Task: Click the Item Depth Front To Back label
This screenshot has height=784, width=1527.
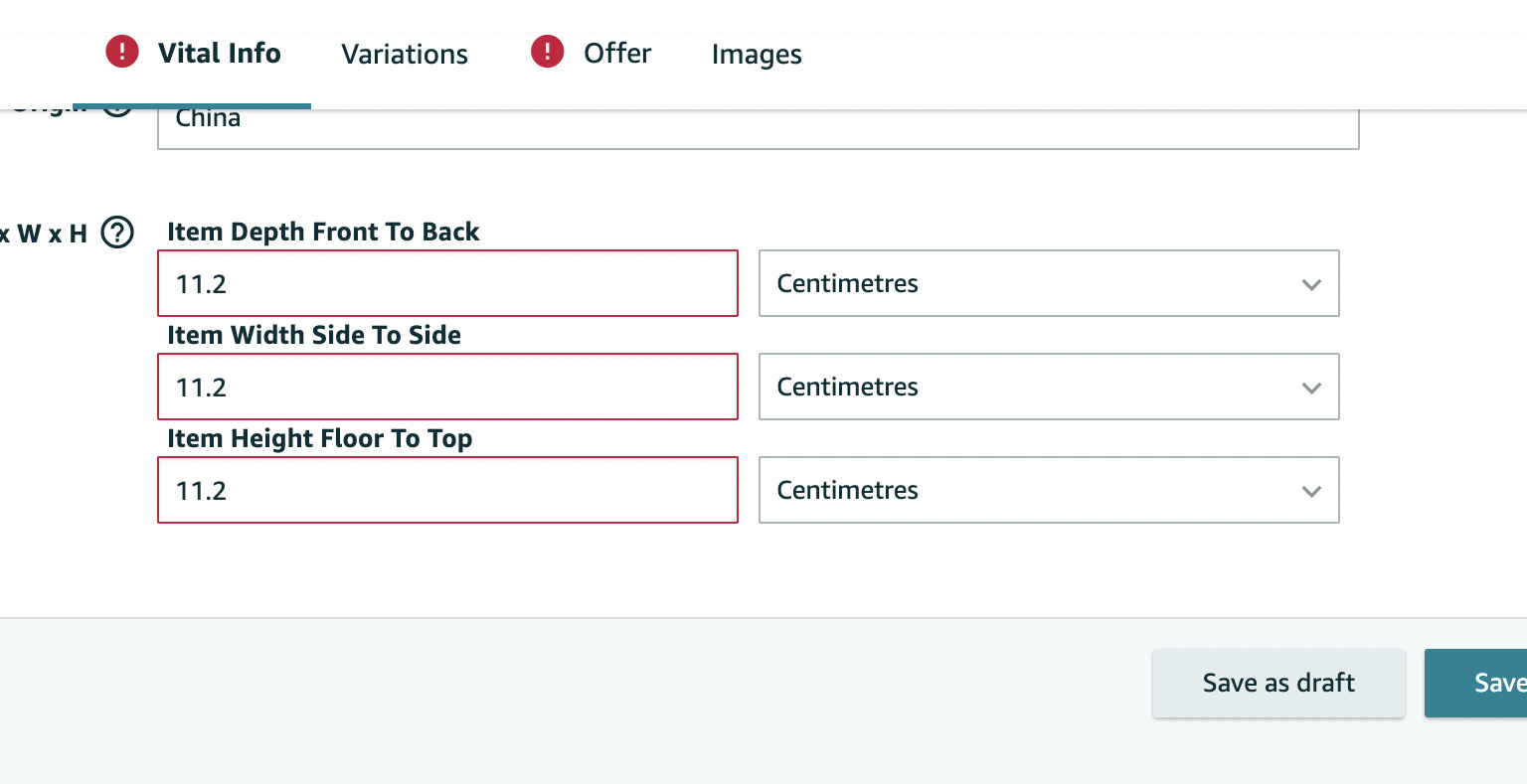Action: 323,233
